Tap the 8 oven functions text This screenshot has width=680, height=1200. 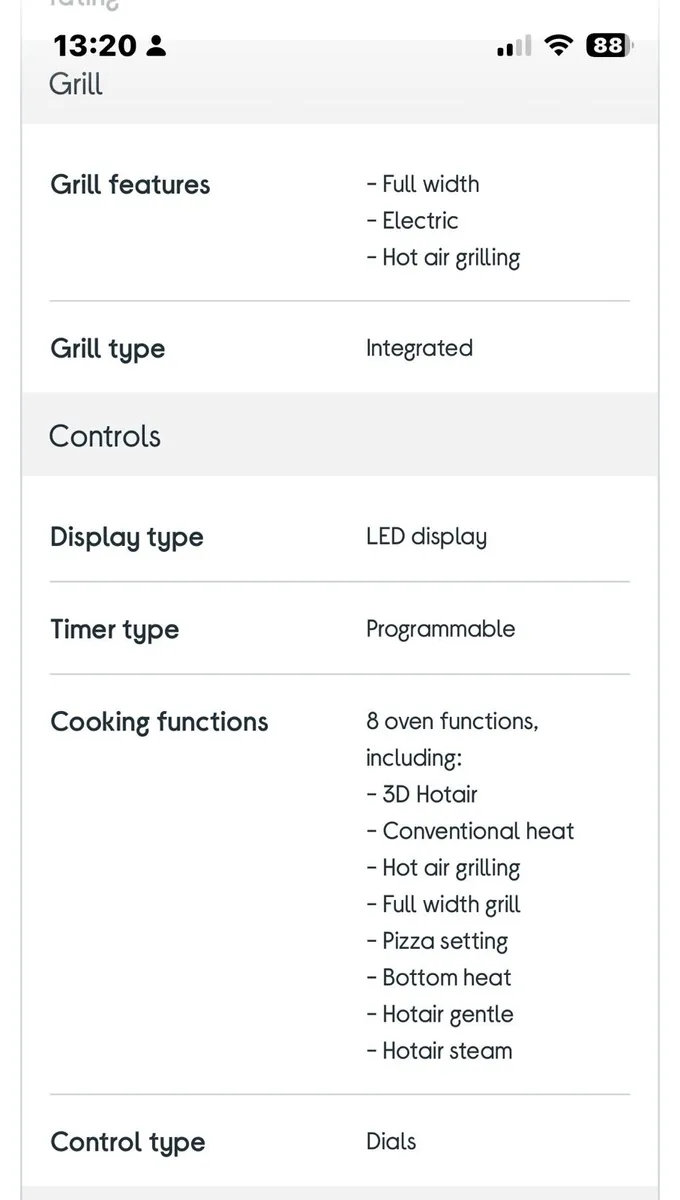pyautogui.click(x=452, y=720)
